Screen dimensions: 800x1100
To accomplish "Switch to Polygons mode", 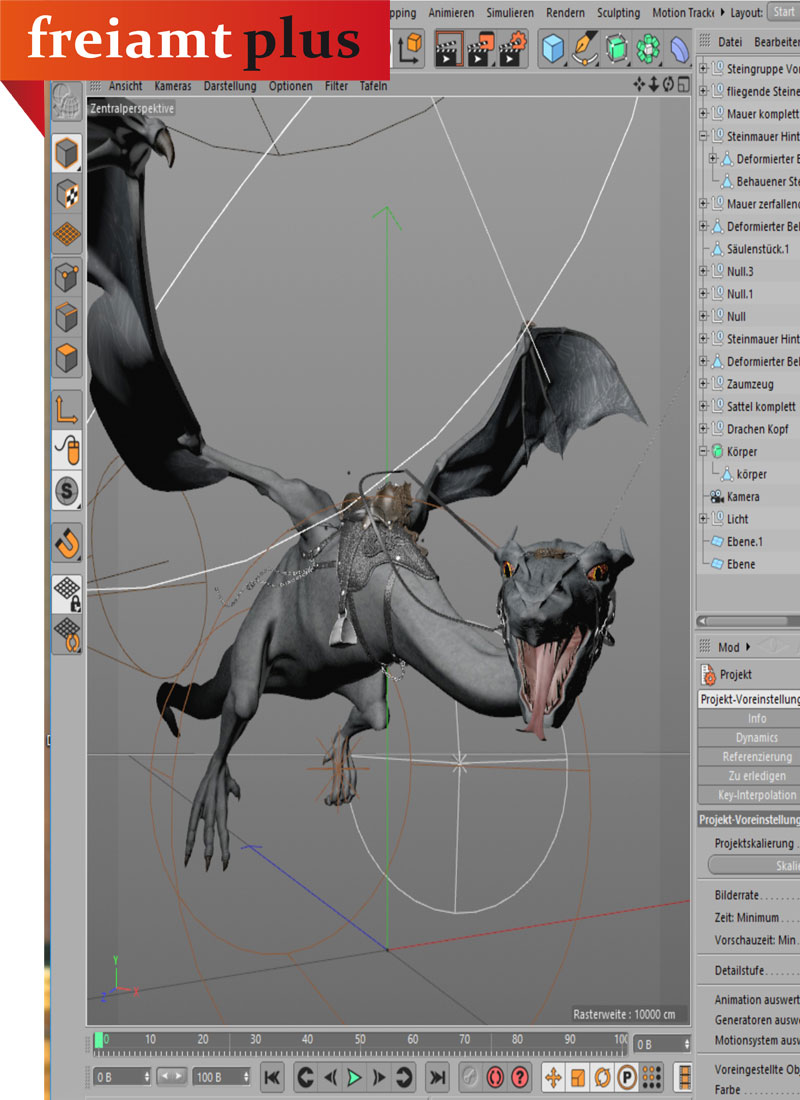I will click(67, 358).
